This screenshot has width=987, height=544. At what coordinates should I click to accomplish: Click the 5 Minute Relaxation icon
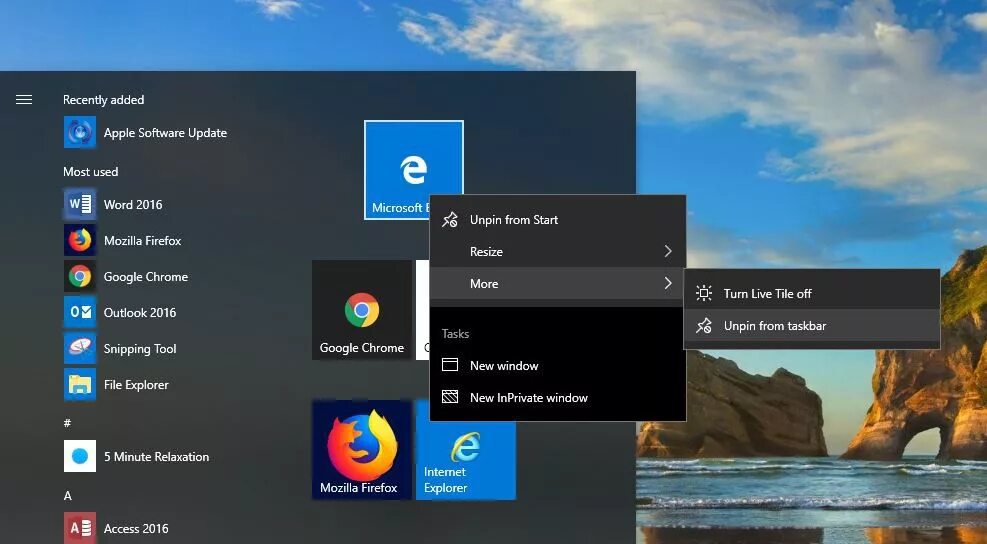pyautogui.click(x=80, y=456)
